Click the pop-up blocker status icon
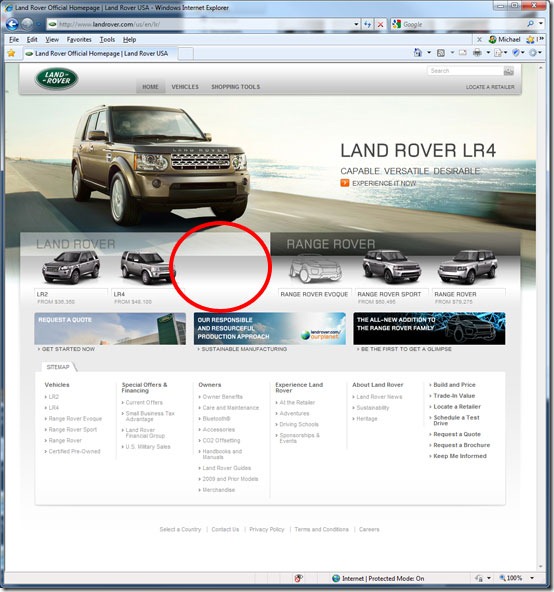 [x=298, y=578]
